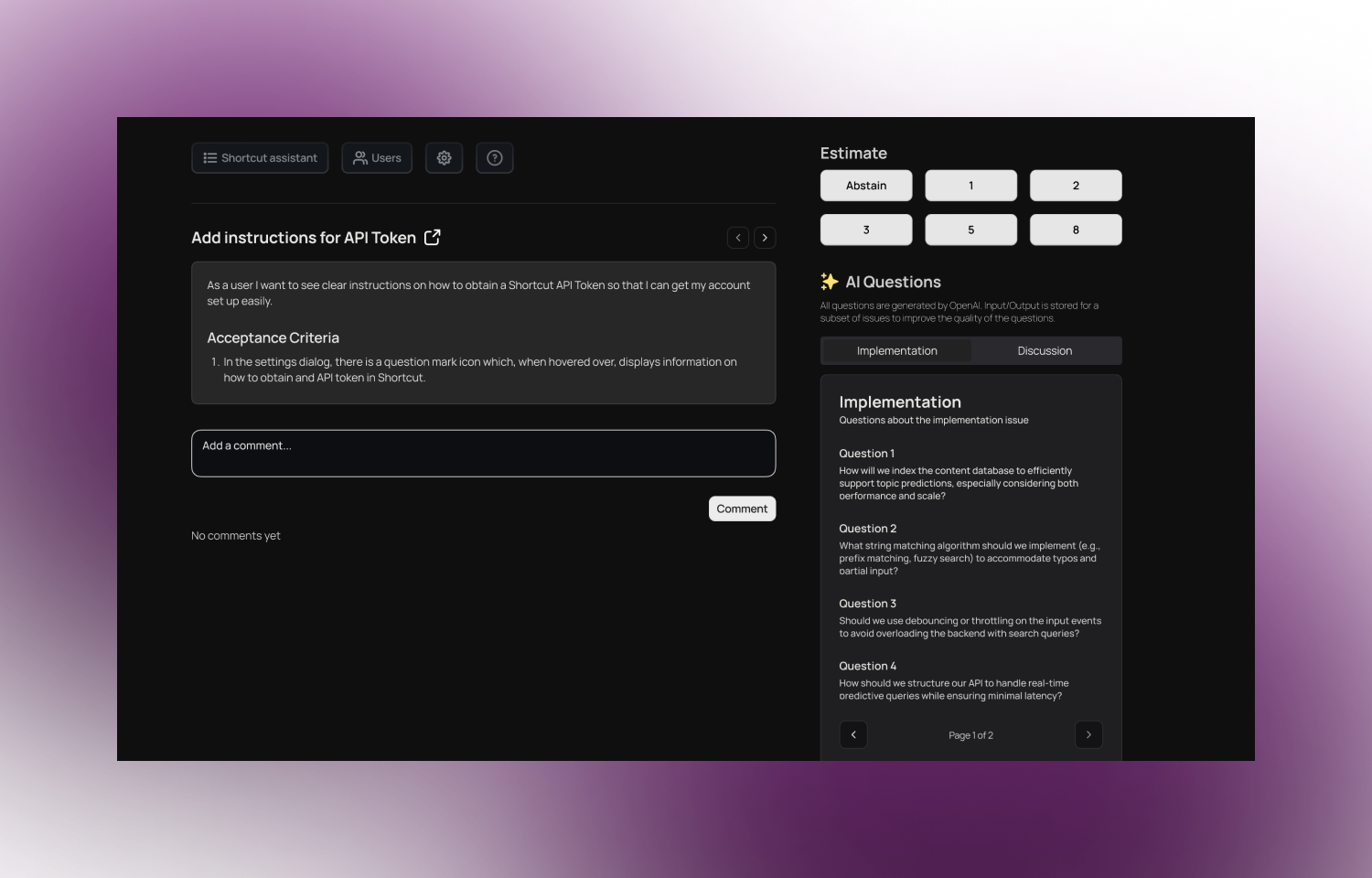Go to previous questions page via left chevron
Screen dimensions: 1372x878
point(853,734)
